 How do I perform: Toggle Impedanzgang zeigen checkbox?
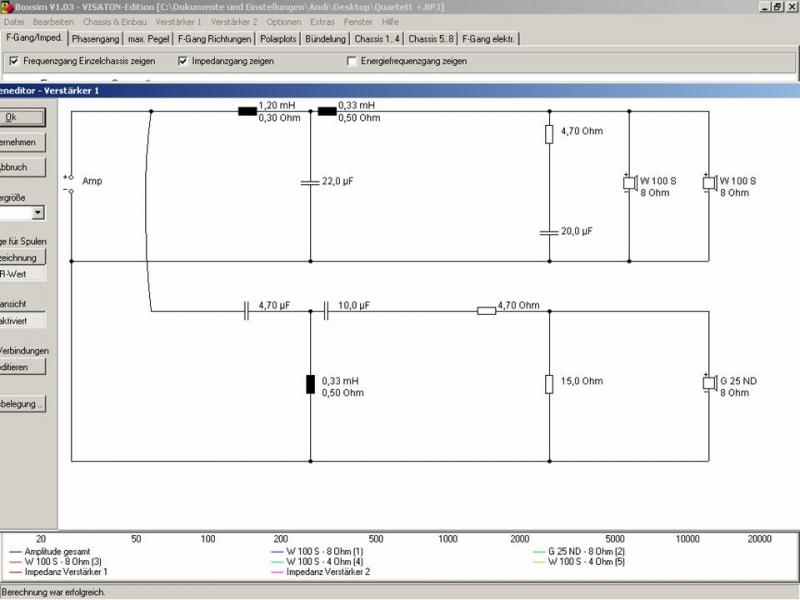click(183, 61)
